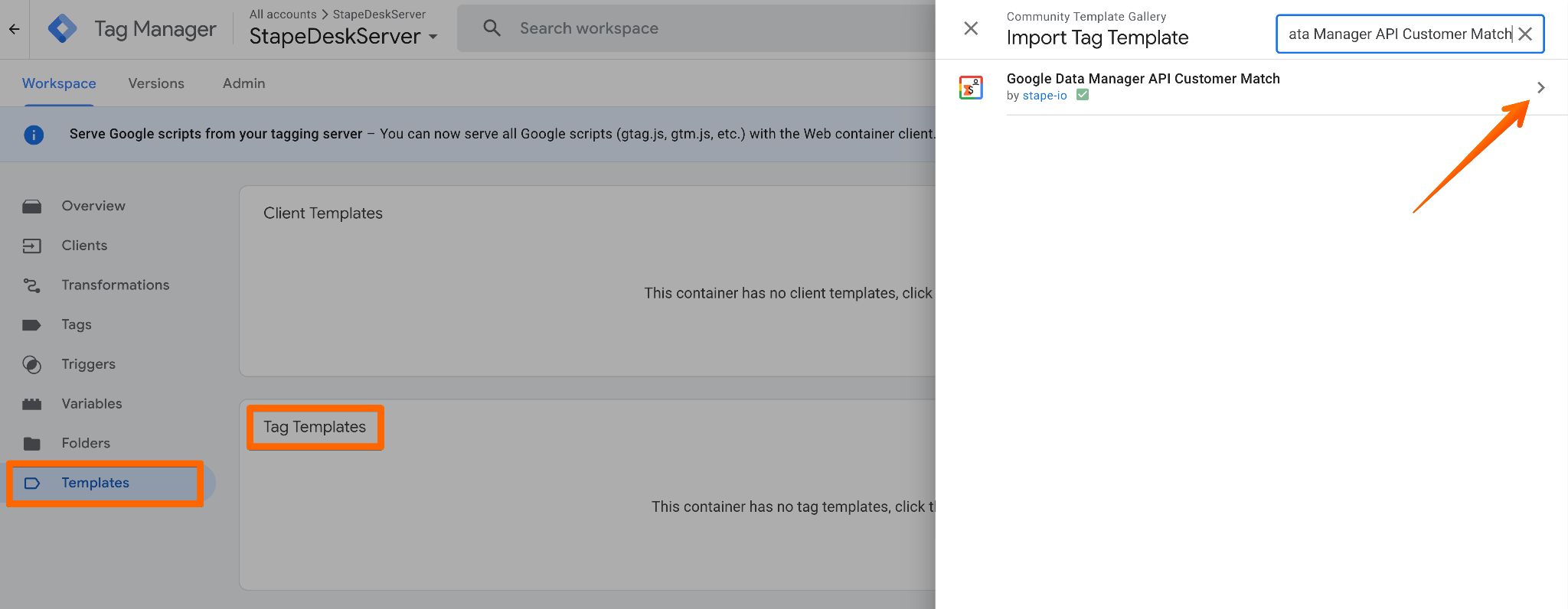This screenshot has height=609, width=1568.
Task: Click the Templates outline tag icon
Action: point(31,483)
